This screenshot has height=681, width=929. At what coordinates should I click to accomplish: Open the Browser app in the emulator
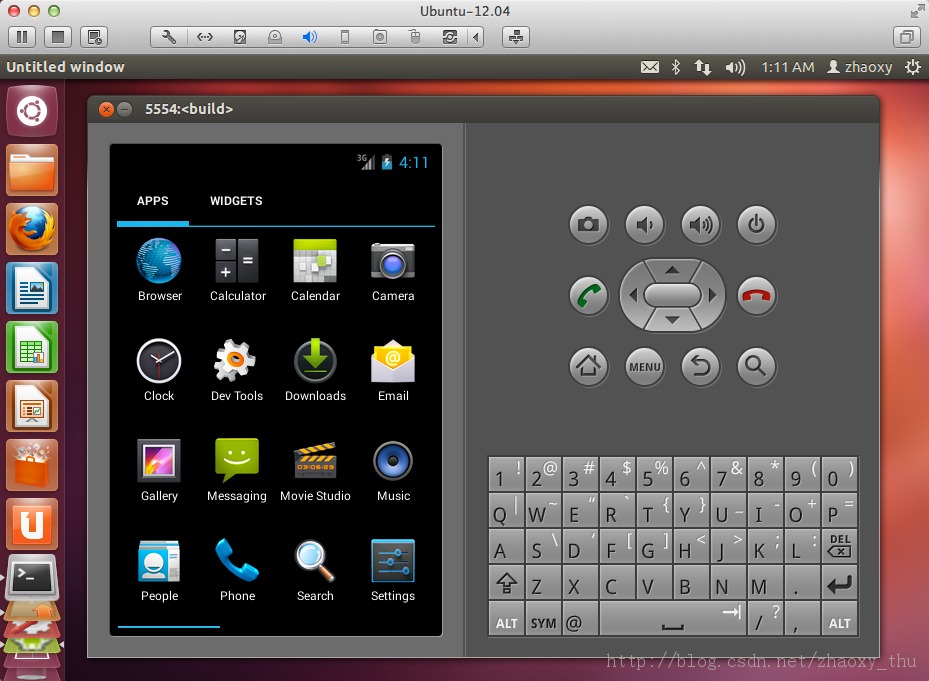pyautogui.click(x=159, y=270)
